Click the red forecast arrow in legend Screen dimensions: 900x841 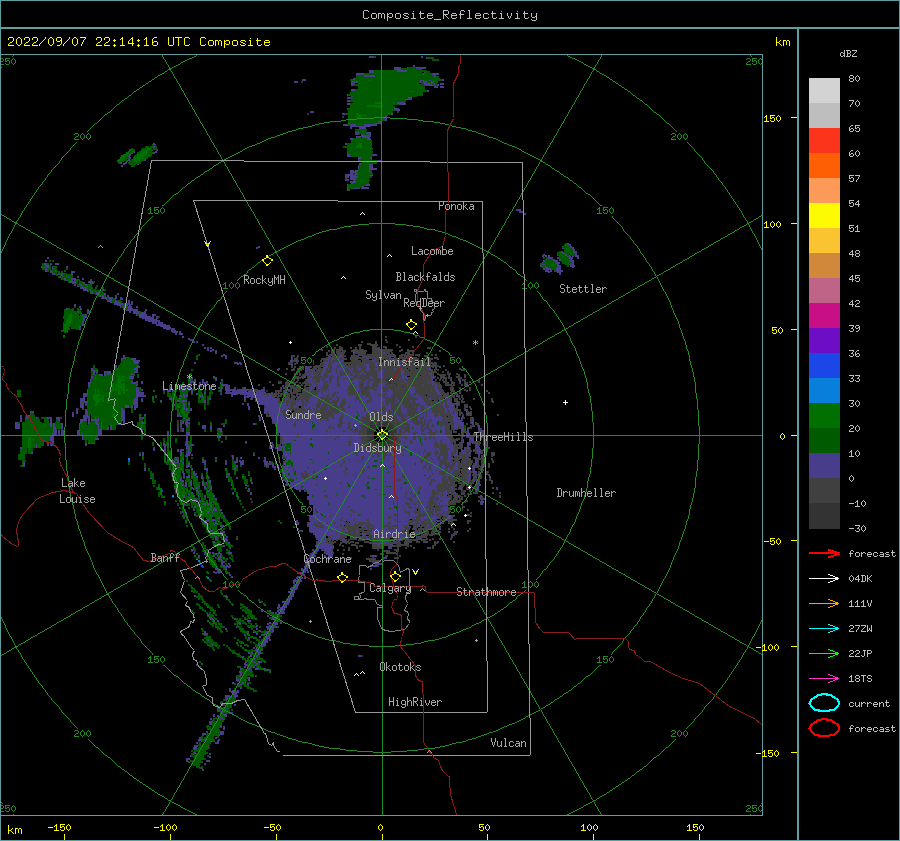click(824, 553)
